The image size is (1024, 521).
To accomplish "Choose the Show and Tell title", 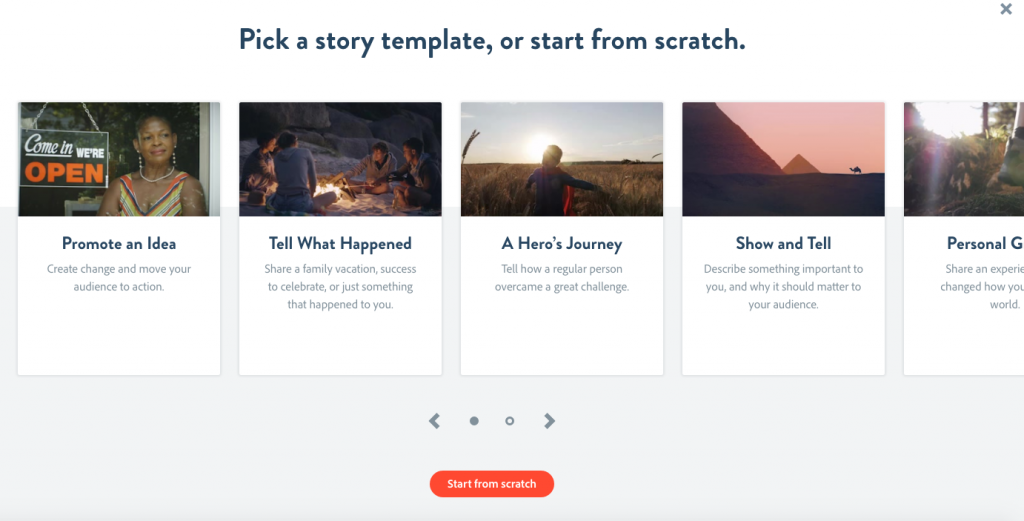I will coord(783,244).
